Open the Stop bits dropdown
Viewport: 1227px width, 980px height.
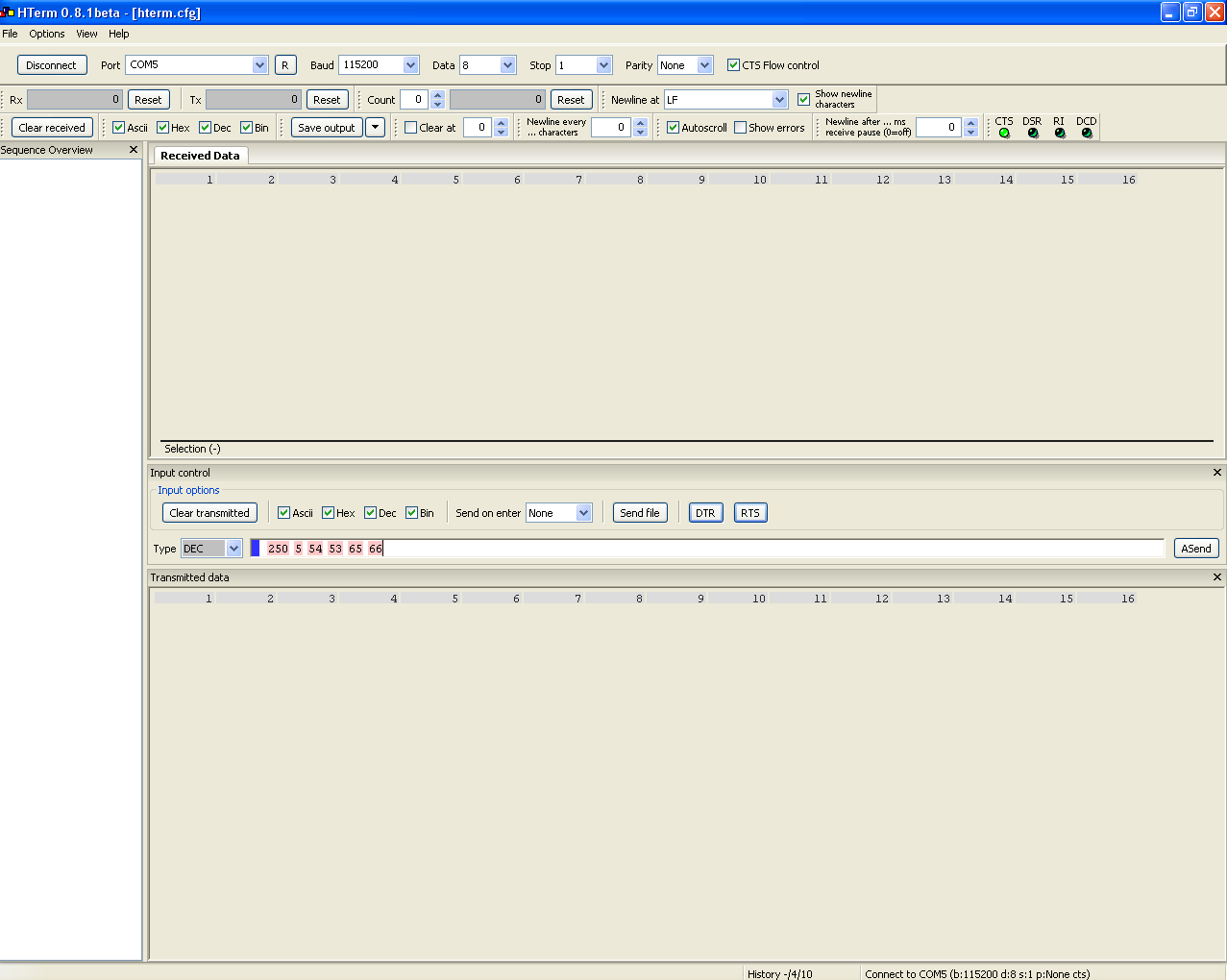coord(603,65)
